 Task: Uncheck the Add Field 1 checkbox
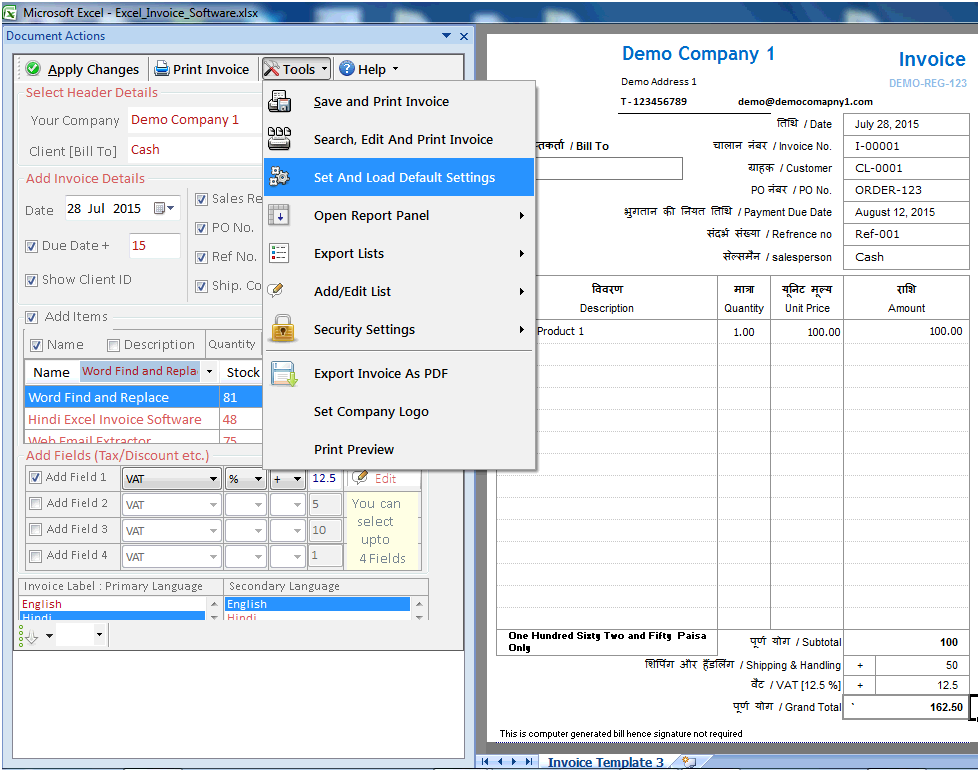(36, 478)
